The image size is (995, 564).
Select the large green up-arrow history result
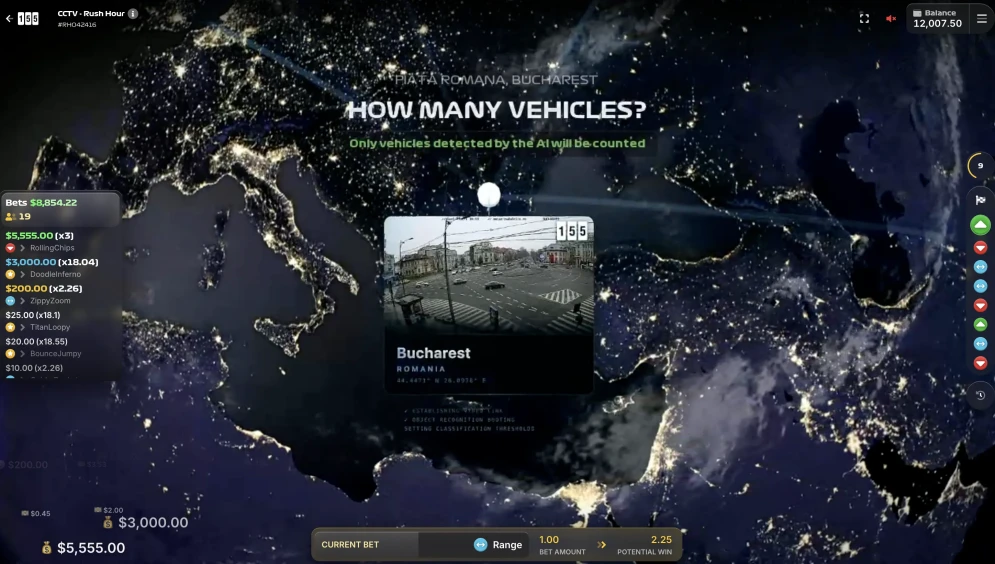click(x=980, y=225)
